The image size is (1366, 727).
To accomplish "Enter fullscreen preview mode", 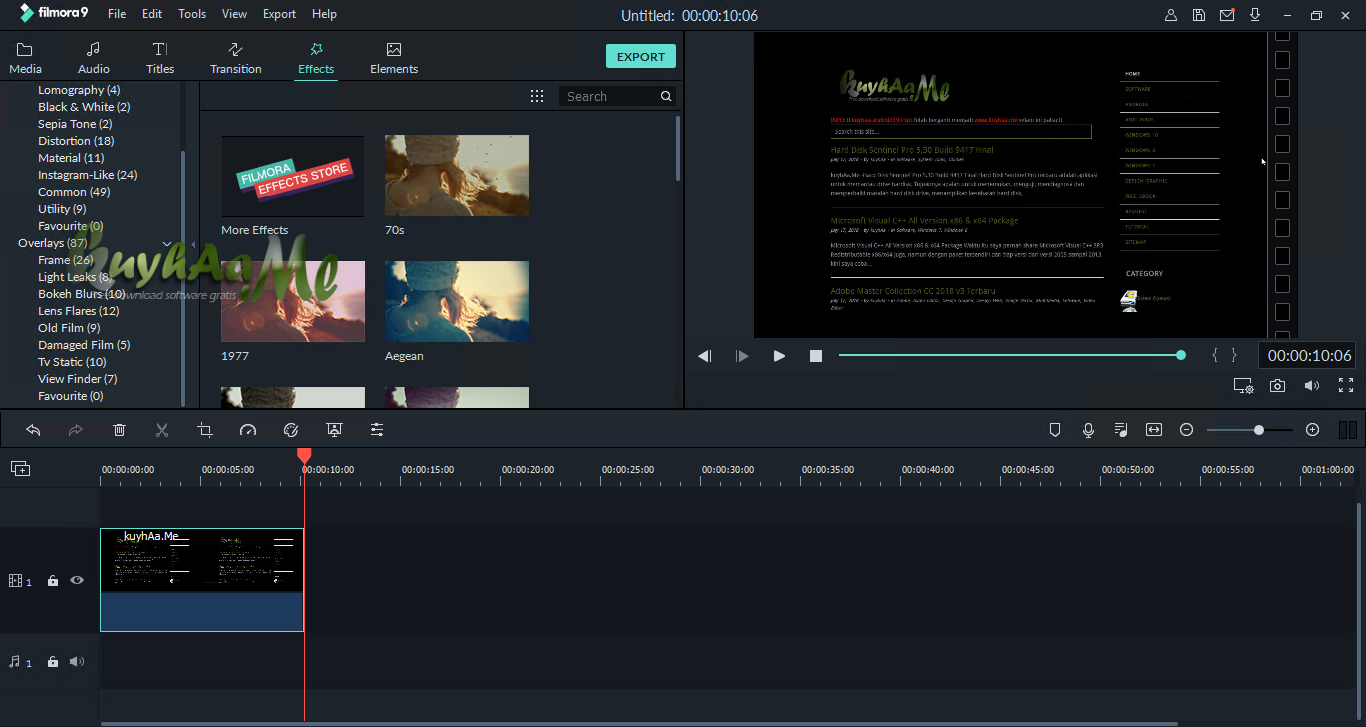I will [x=1346, y=385].
